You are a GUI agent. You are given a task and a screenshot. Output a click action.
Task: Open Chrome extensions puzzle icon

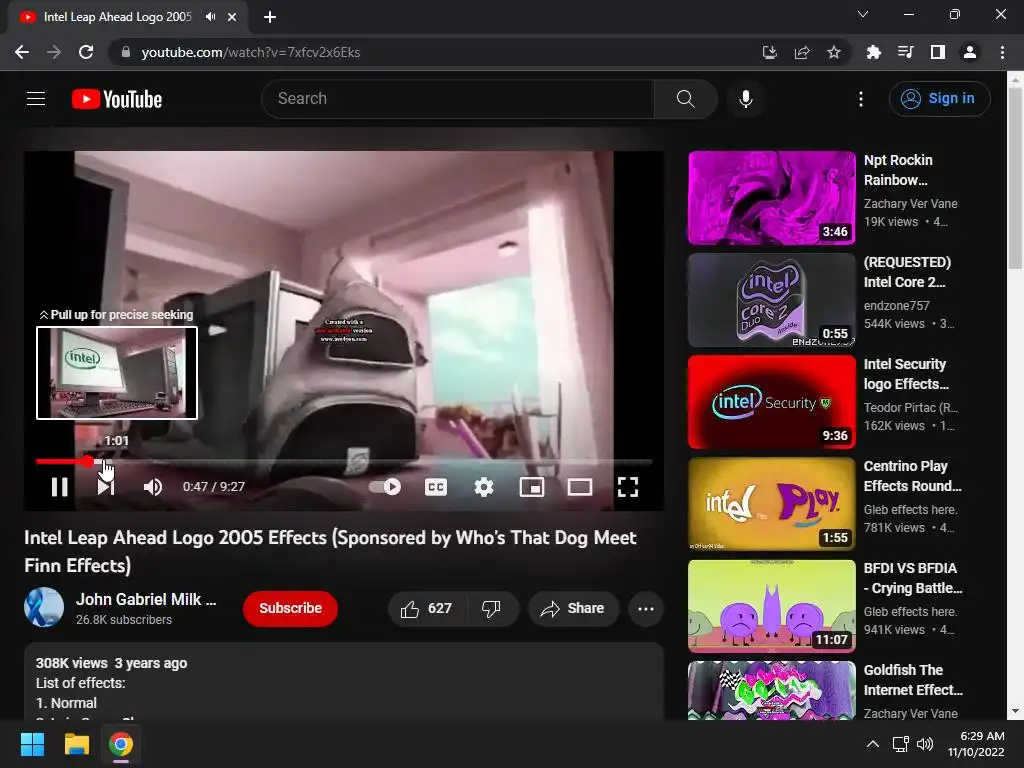click(873, 52)
